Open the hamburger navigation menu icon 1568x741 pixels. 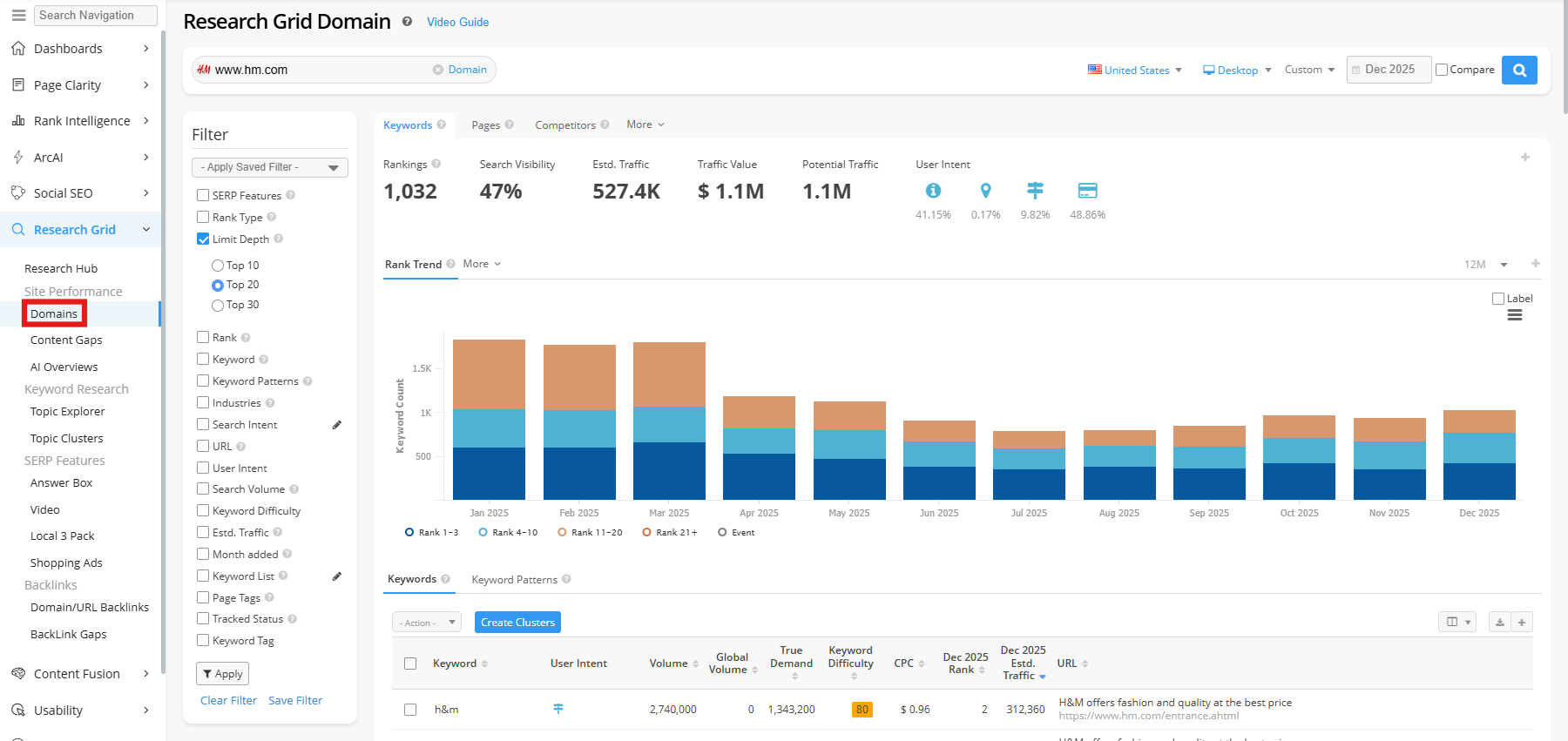pos(18,15)
